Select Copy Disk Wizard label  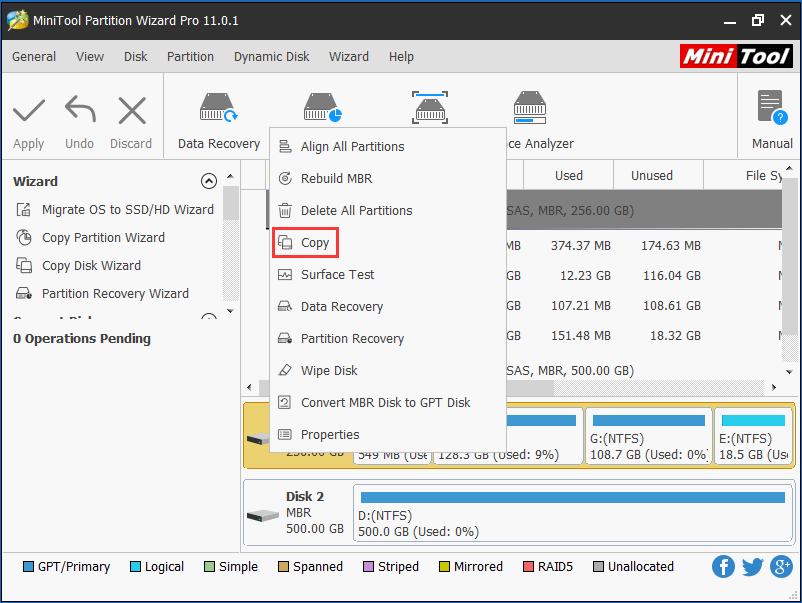91,265
